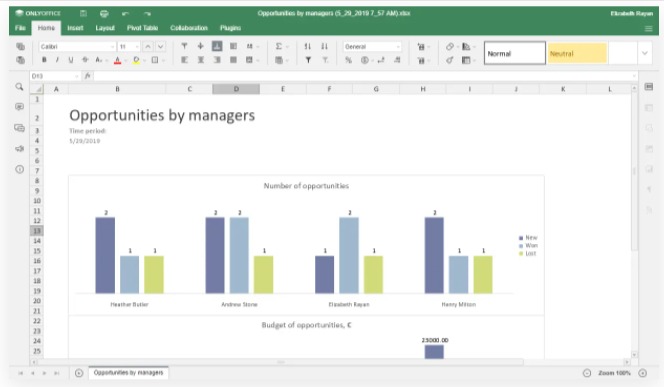Click the About info icon
This screenshot has height=387, width=664.
point(19,169)
